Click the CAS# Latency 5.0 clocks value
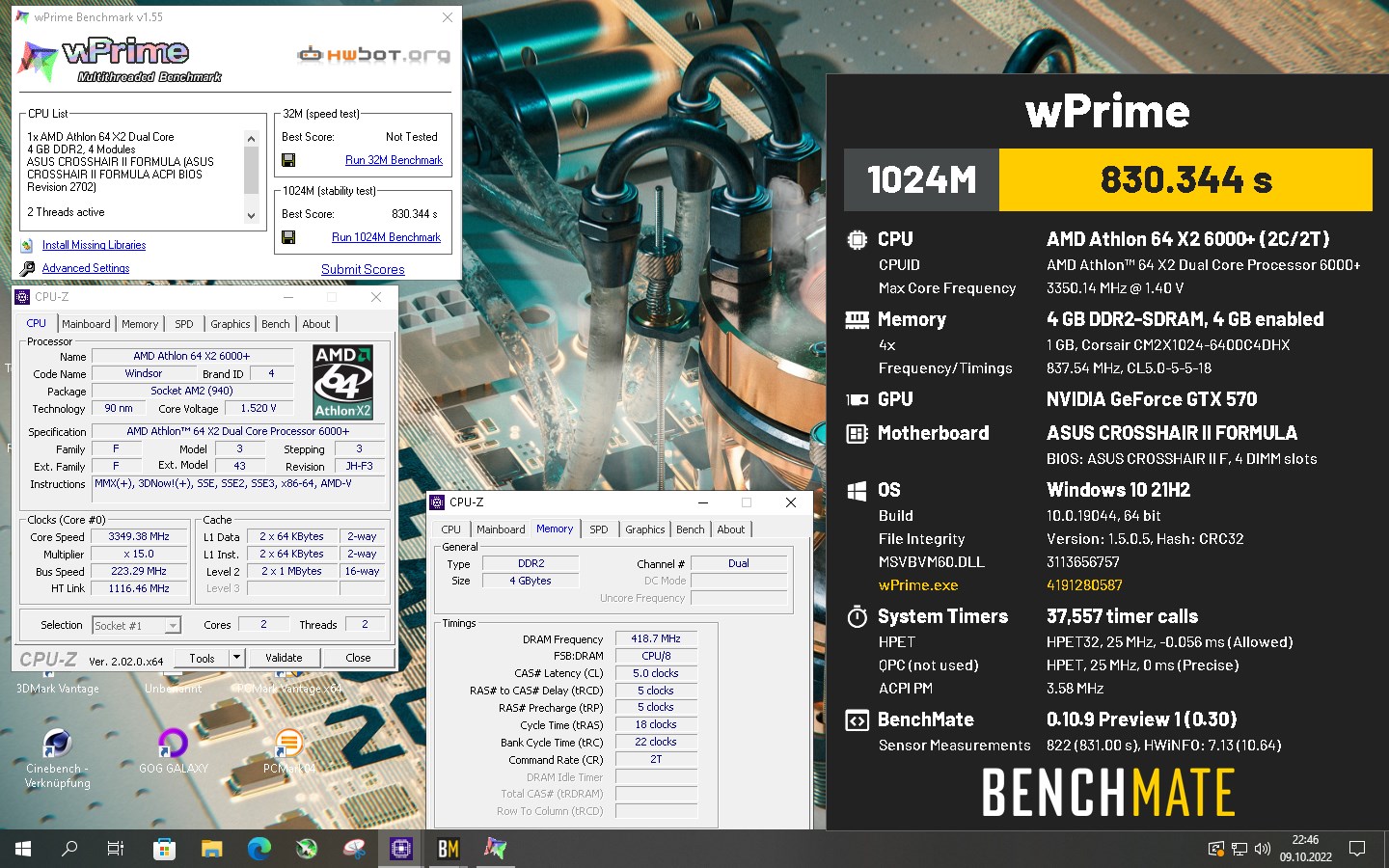 656,673
